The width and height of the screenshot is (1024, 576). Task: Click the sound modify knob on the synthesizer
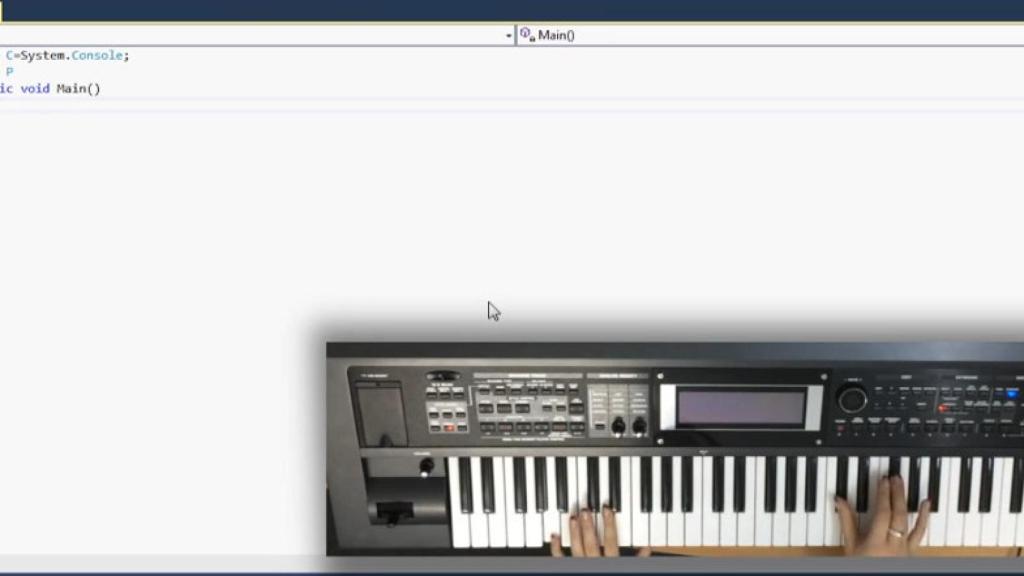pyautogui.click(x=617, y=427)
